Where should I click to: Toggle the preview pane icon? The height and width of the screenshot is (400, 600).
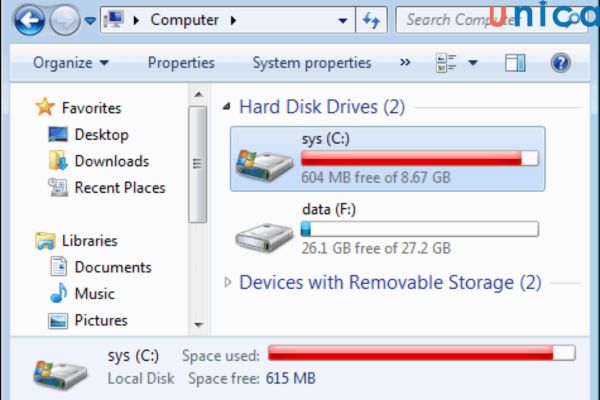coord(515,63)
